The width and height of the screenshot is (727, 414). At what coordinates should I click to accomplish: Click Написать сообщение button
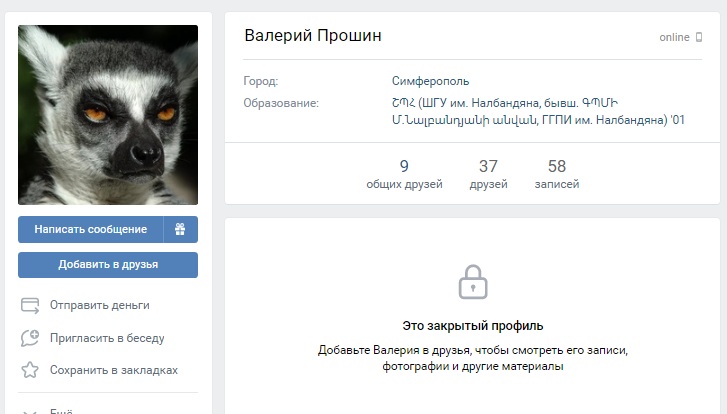click(x=91, y=229)
